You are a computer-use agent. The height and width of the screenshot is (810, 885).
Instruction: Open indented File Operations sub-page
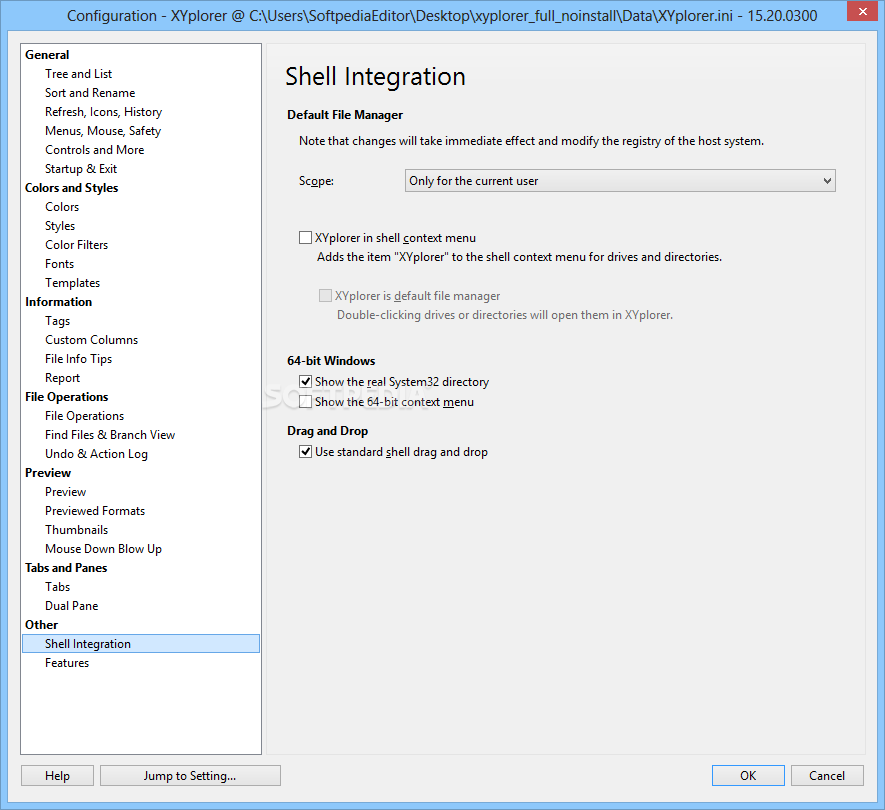85,416
